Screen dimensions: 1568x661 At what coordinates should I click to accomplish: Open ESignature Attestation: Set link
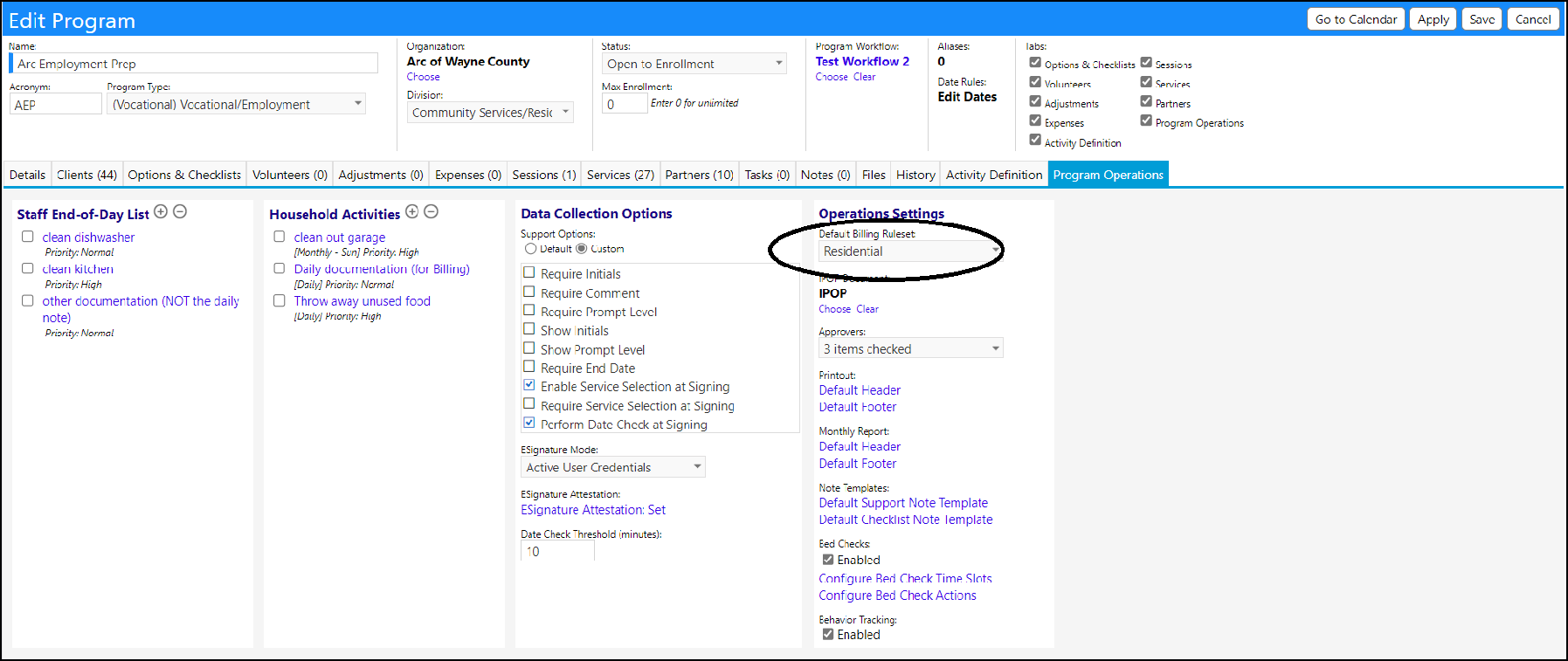tap(593, 510)
